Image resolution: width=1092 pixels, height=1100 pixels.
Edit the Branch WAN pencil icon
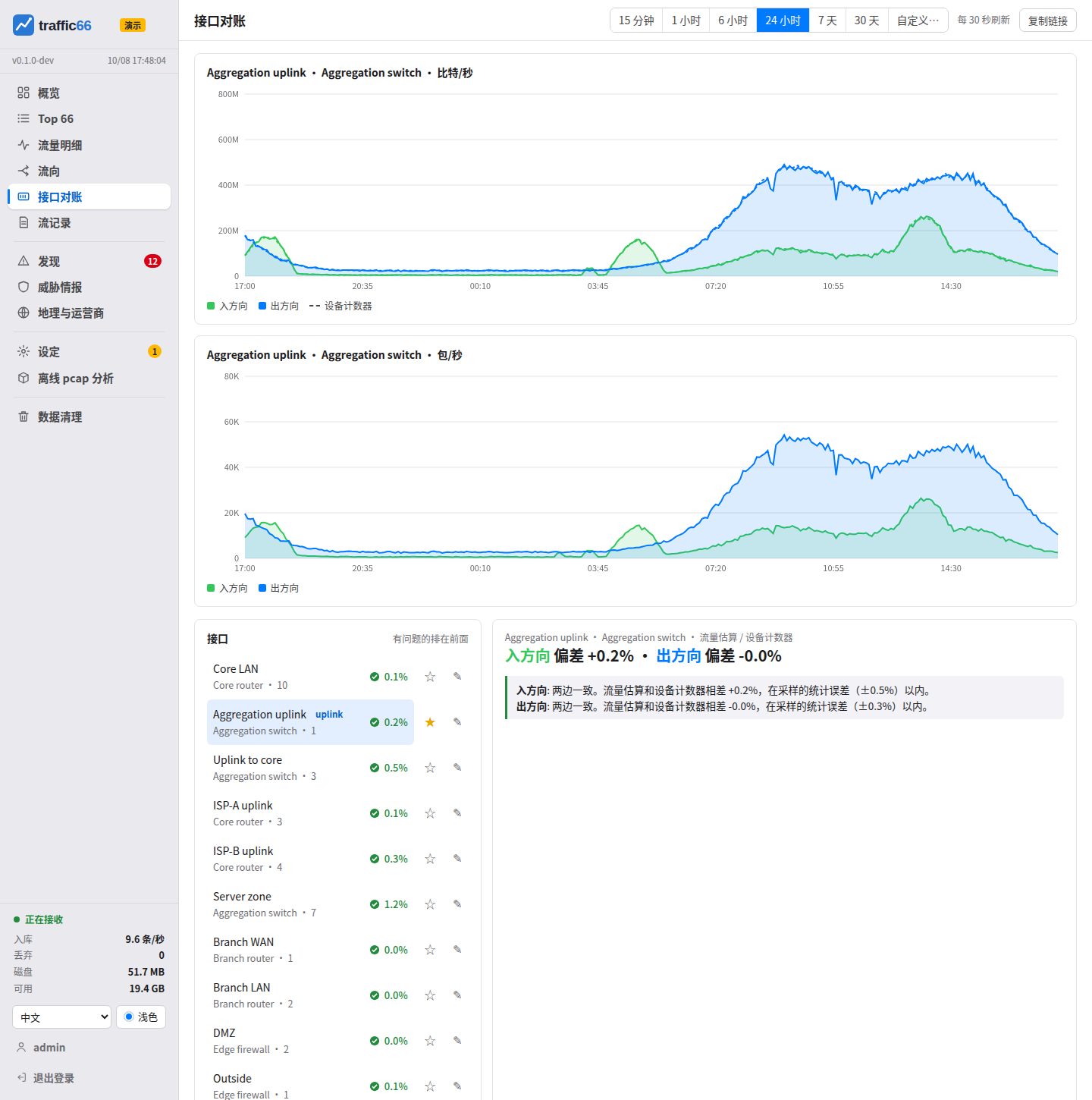pos(457,949)
